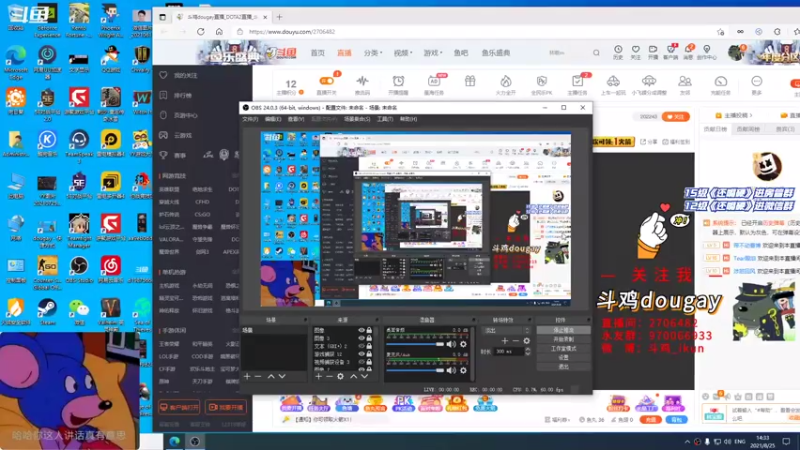Open 历史 history icon in Douyu header
The image size is (800, 450).
click(x=618, y=52)
